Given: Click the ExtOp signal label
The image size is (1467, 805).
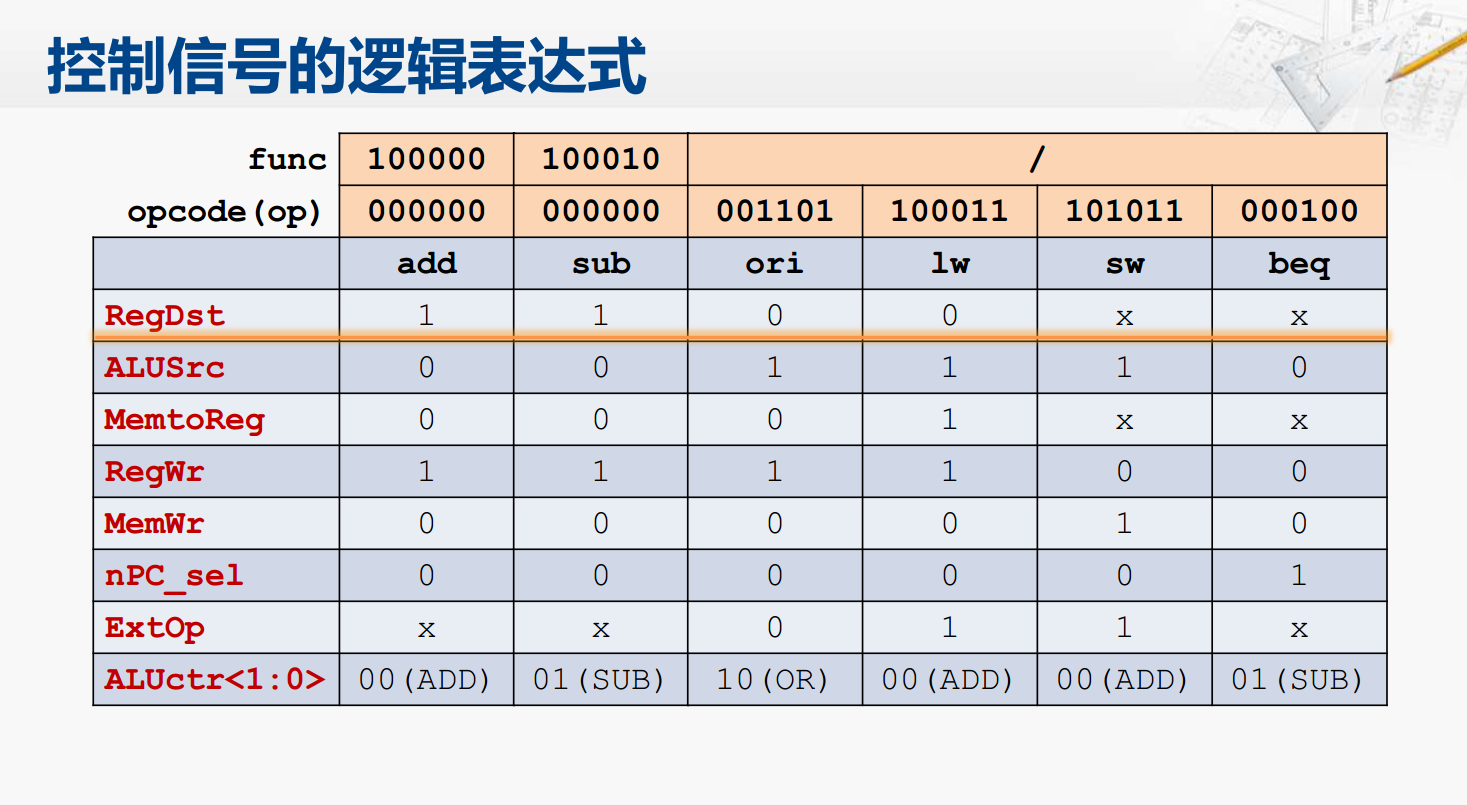Looking at the screenshot, I should pos(154,629).
